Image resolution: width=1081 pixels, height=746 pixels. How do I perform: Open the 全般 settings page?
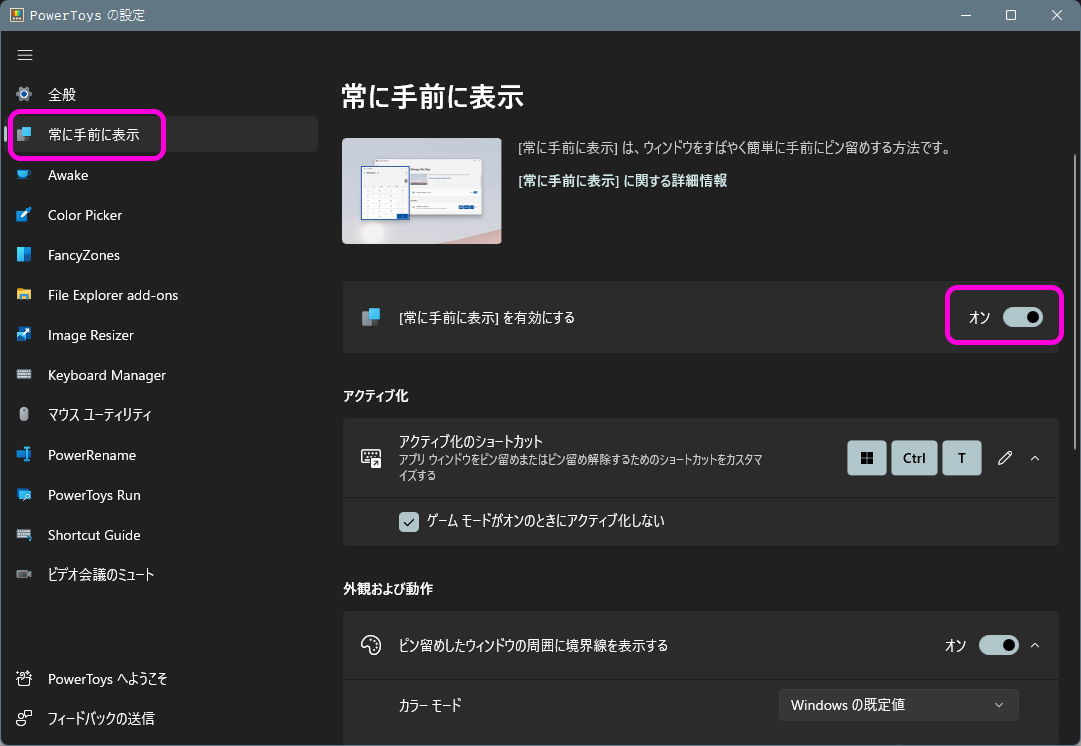pyautogui.click(x=163, y=94)
